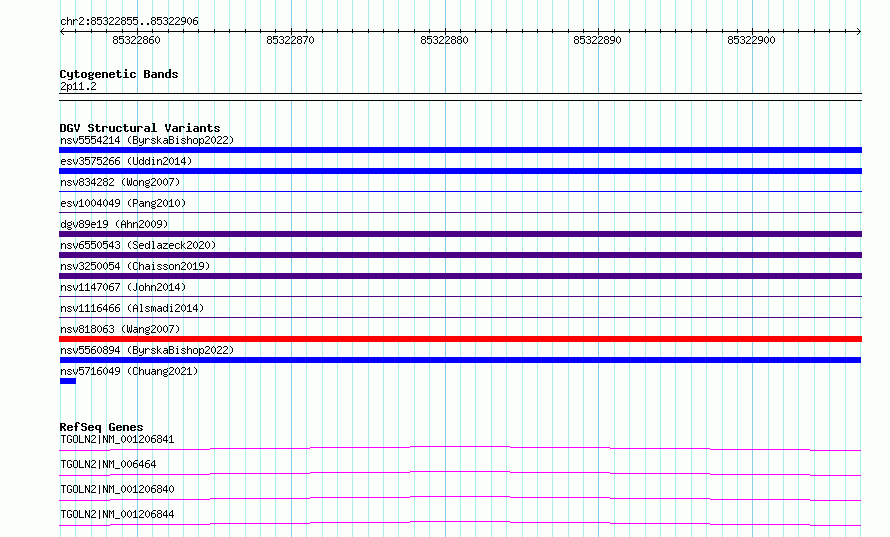Click ruler position 85322880
This screenshot has width=890, height=537.
[x=444, y=40]
